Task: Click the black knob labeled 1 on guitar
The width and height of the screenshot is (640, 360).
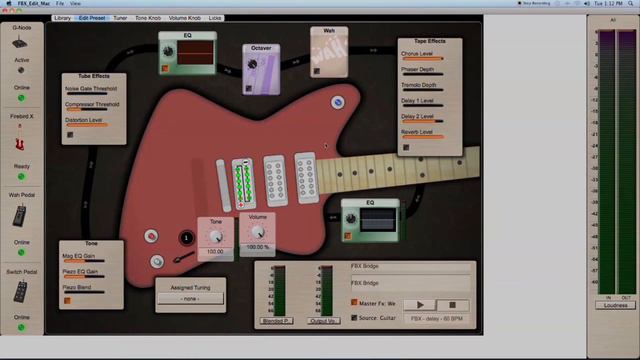Action: [x=187, y=238]
